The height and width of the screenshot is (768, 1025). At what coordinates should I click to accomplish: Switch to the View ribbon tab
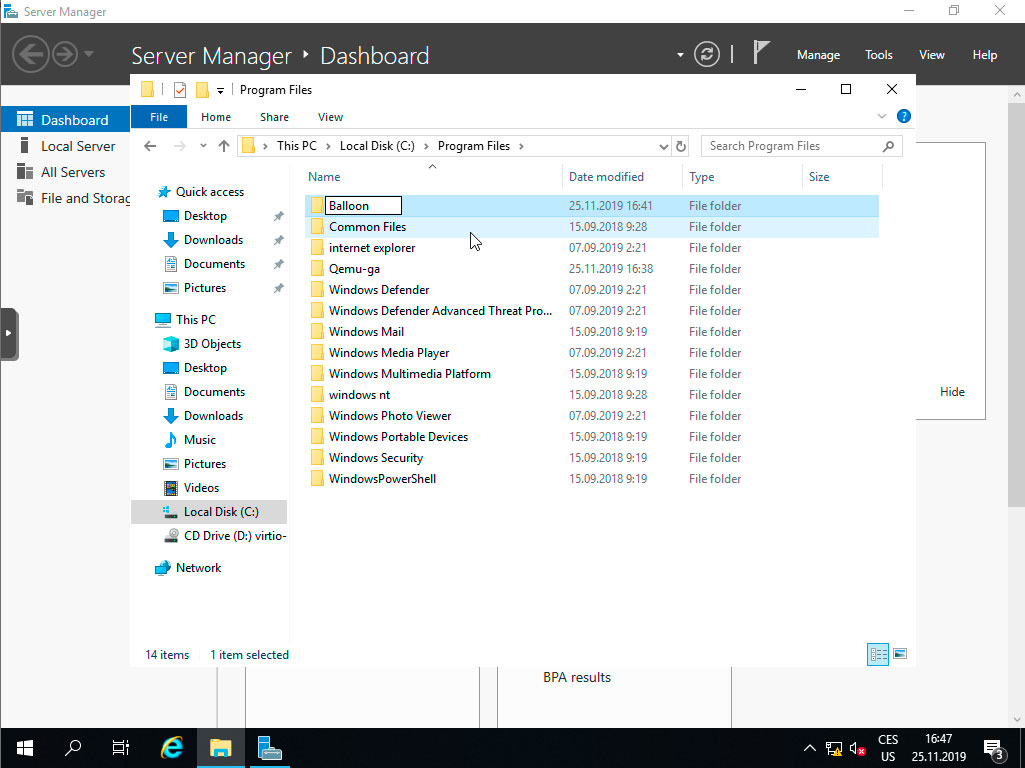(x=330, y=117)
